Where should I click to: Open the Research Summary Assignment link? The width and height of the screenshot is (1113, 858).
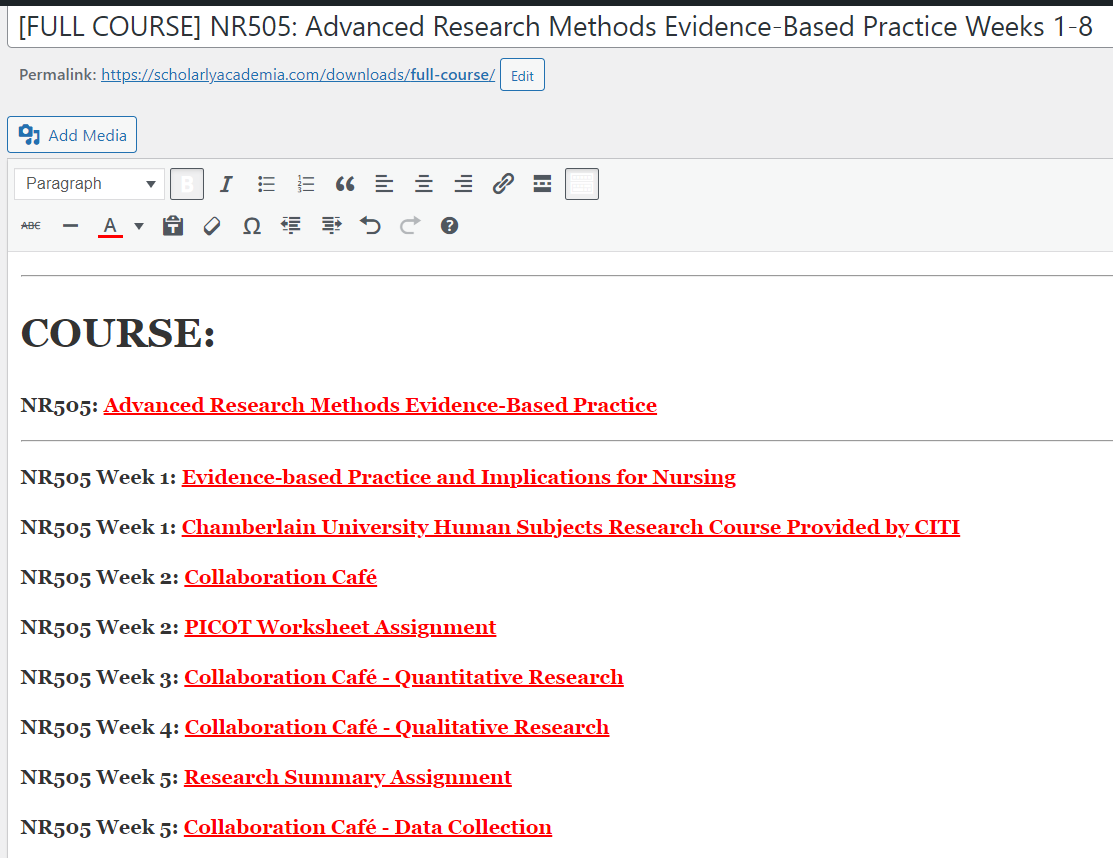pos(348,778)
